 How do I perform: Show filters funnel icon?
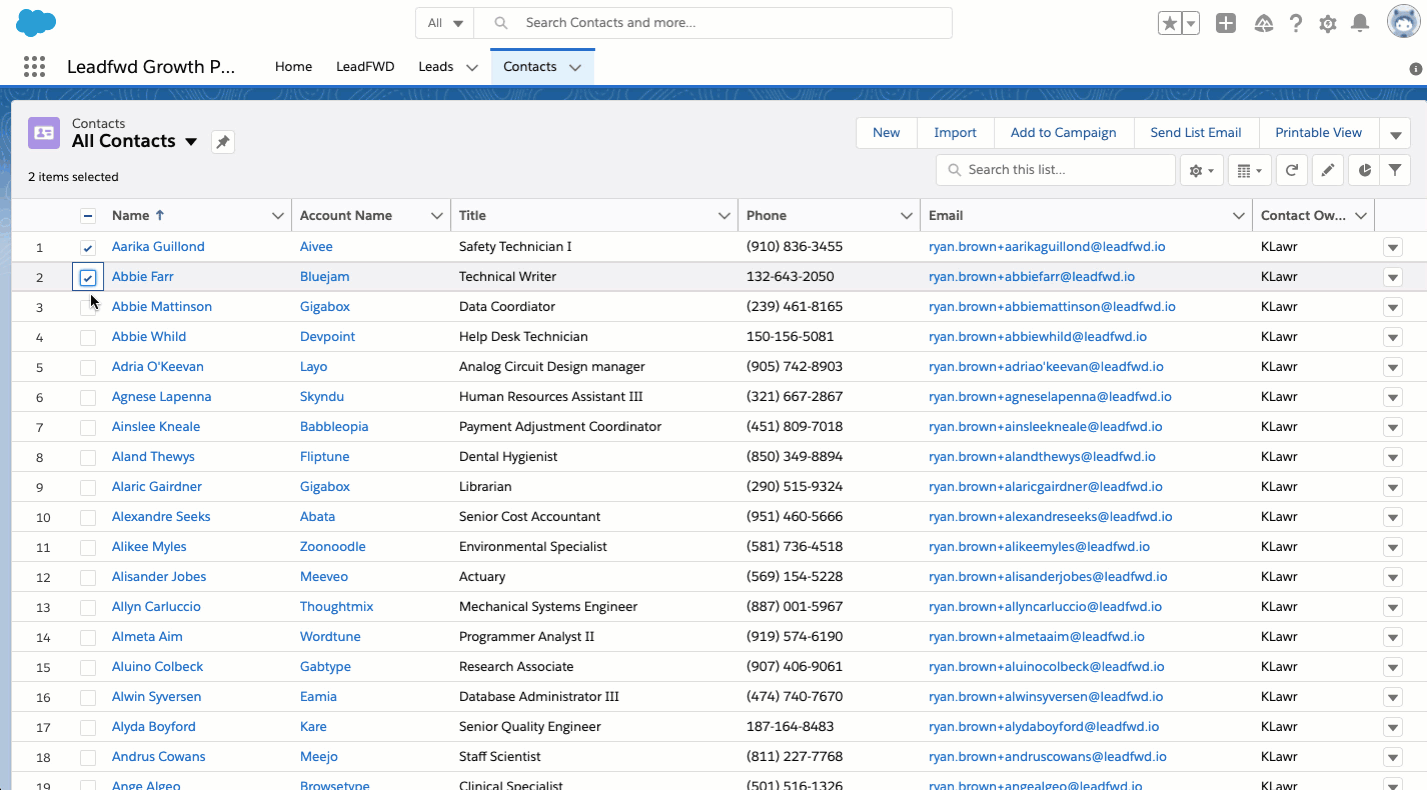click(1395, 170)
